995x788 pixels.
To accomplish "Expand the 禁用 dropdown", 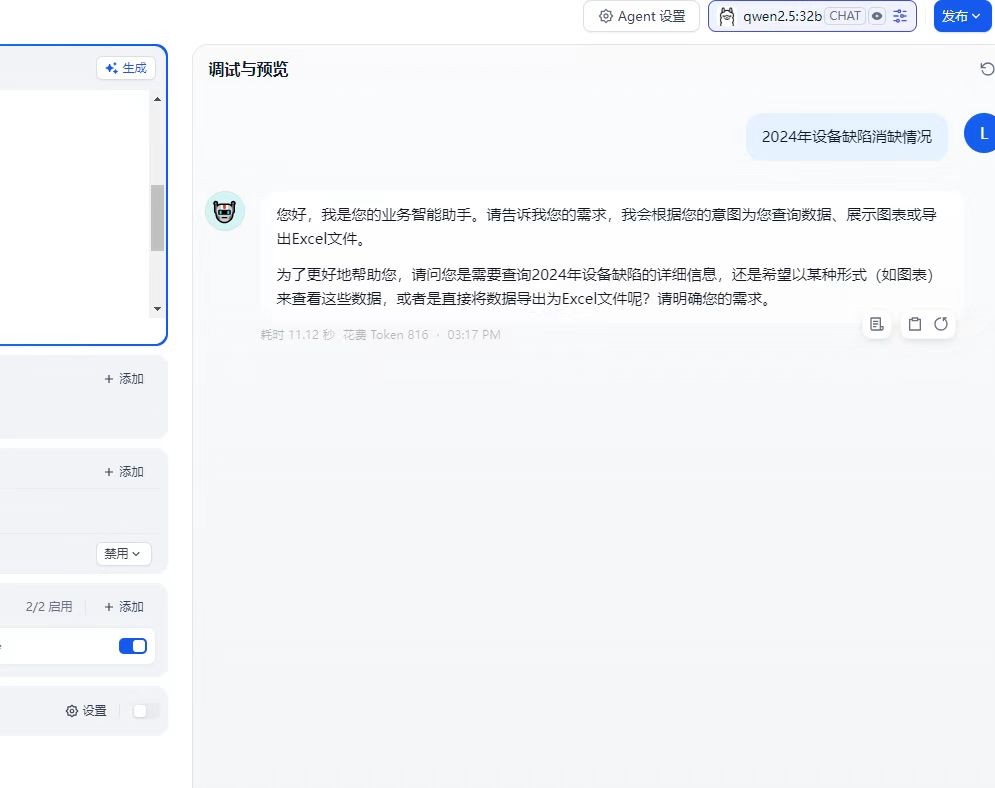I will pos(123,553).
